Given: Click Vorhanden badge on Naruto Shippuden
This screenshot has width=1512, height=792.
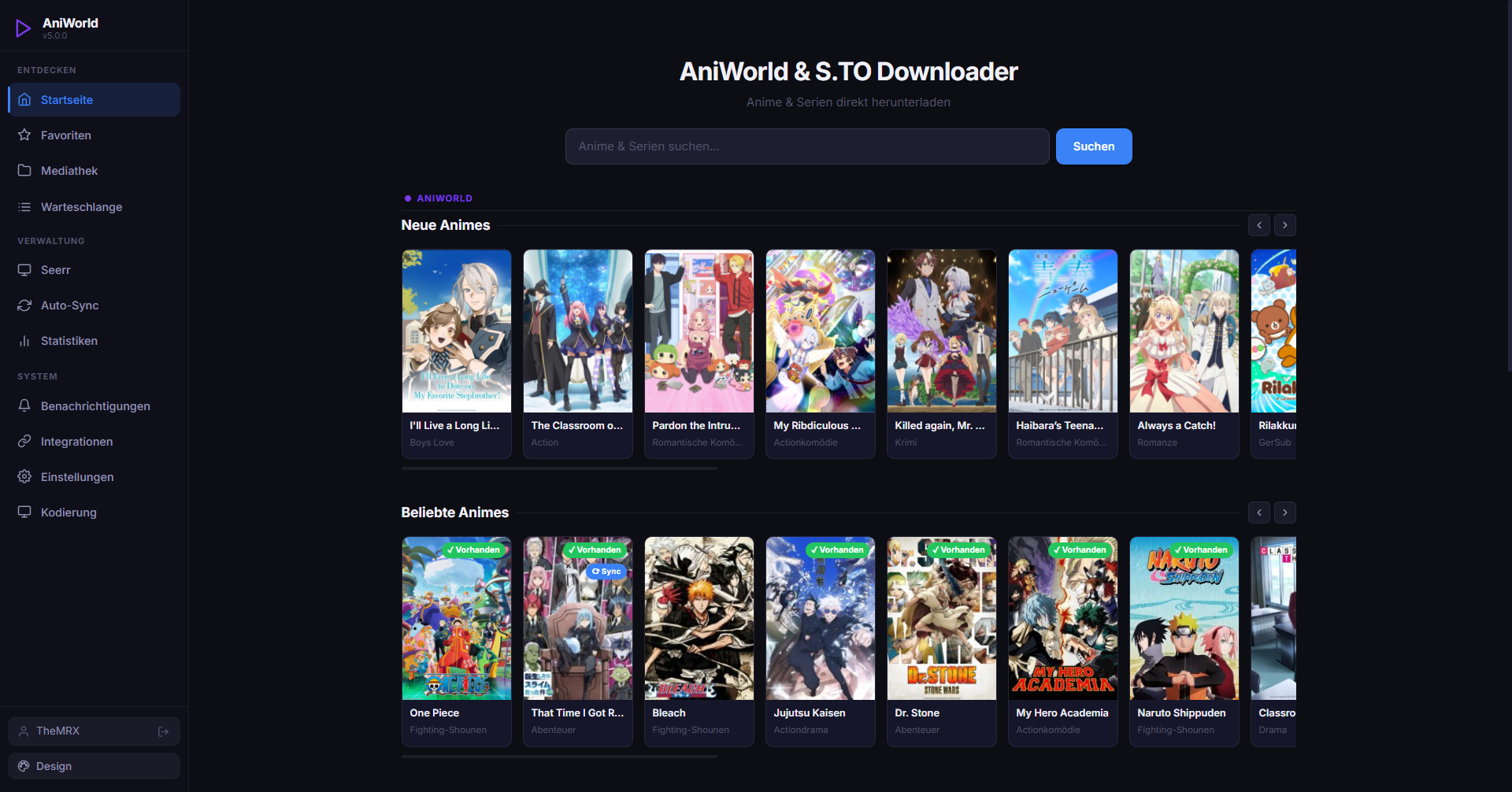Looking at the screenshot, I should (1201, 550).
